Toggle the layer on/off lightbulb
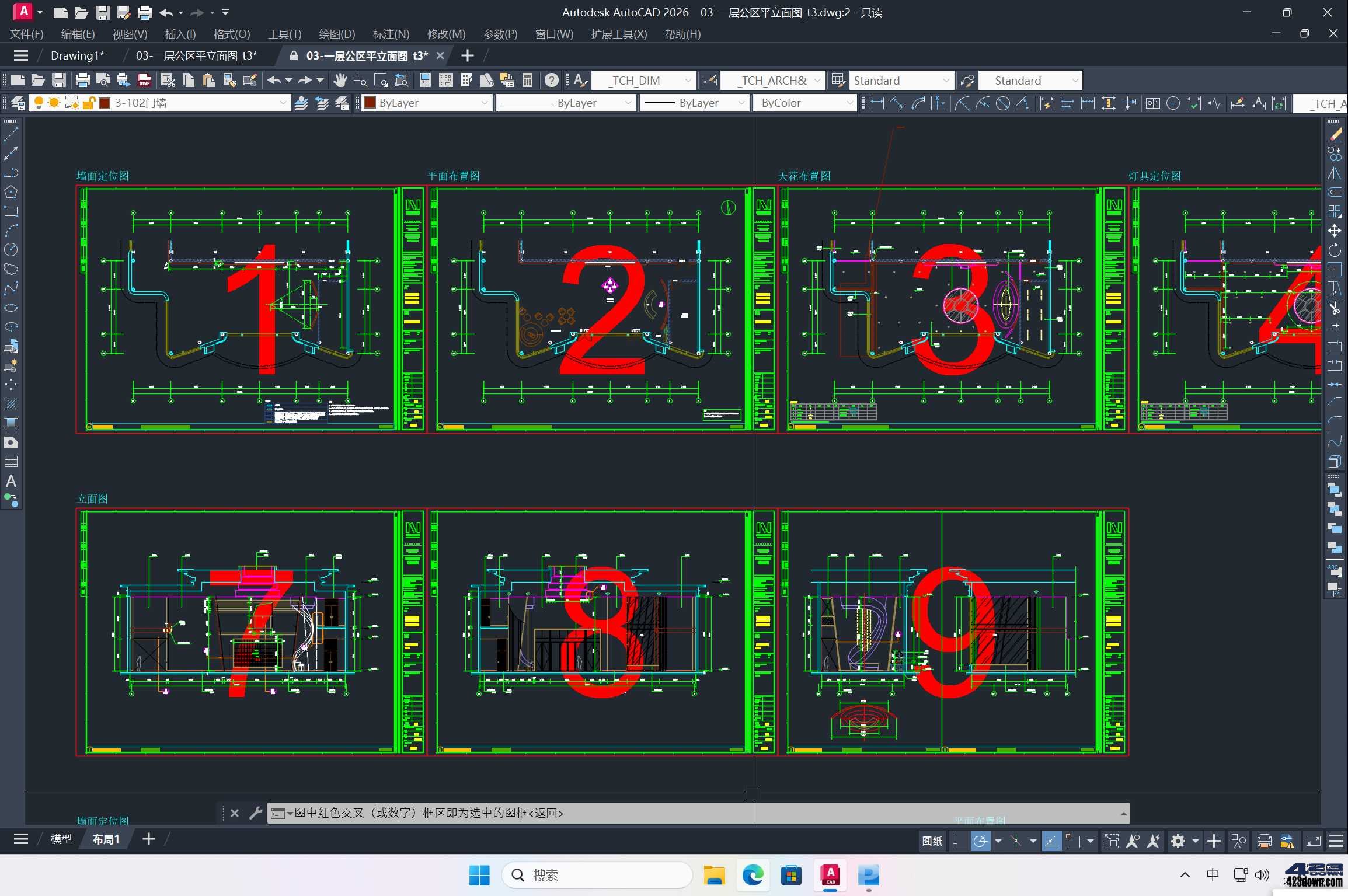1348x896 pixels. [39, 103]
